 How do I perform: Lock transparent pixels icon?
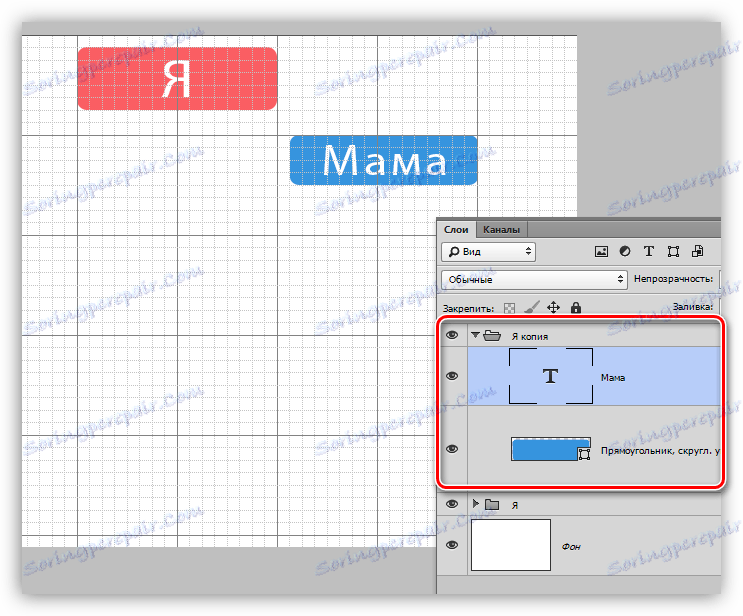tap(509, 308)
